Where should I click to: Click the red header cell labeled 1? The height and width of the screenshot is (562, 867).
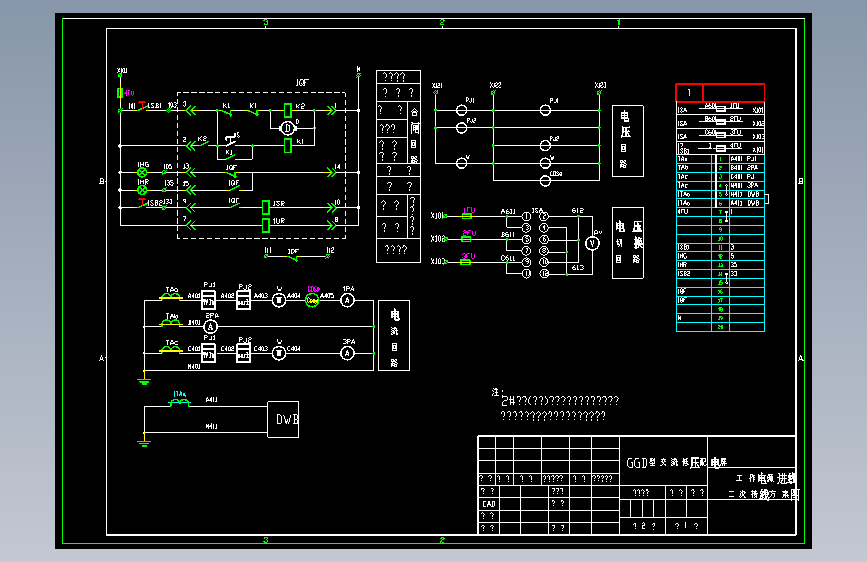tap(690, 92)
